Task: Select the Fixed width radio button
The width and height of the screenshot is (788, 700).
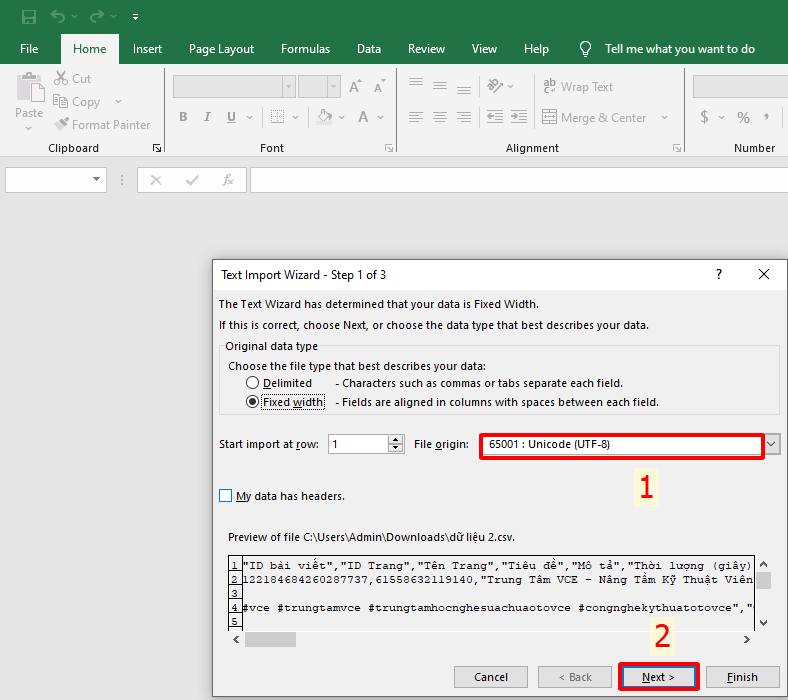Action: click(252, 402)
